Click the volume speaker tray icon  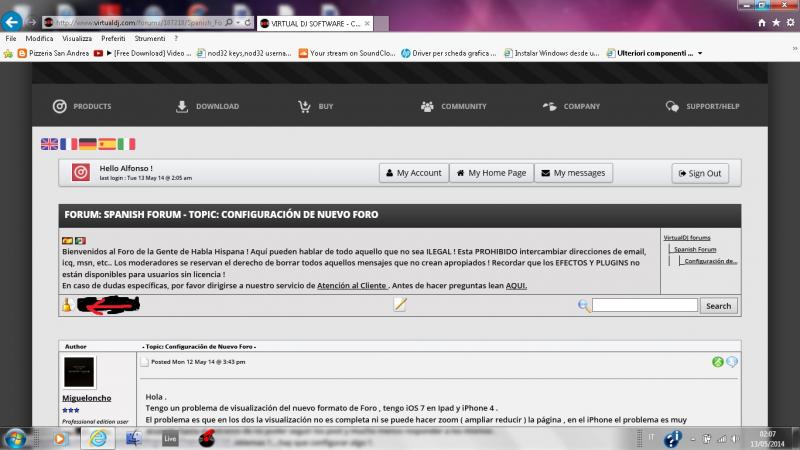(735, 439)
